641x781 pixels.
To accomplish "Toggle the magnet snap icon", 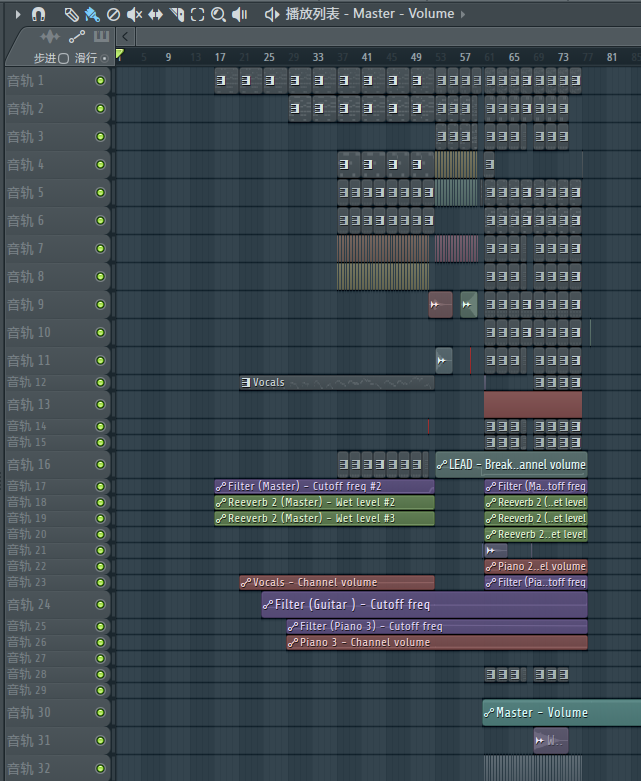I will click(38, 14).
